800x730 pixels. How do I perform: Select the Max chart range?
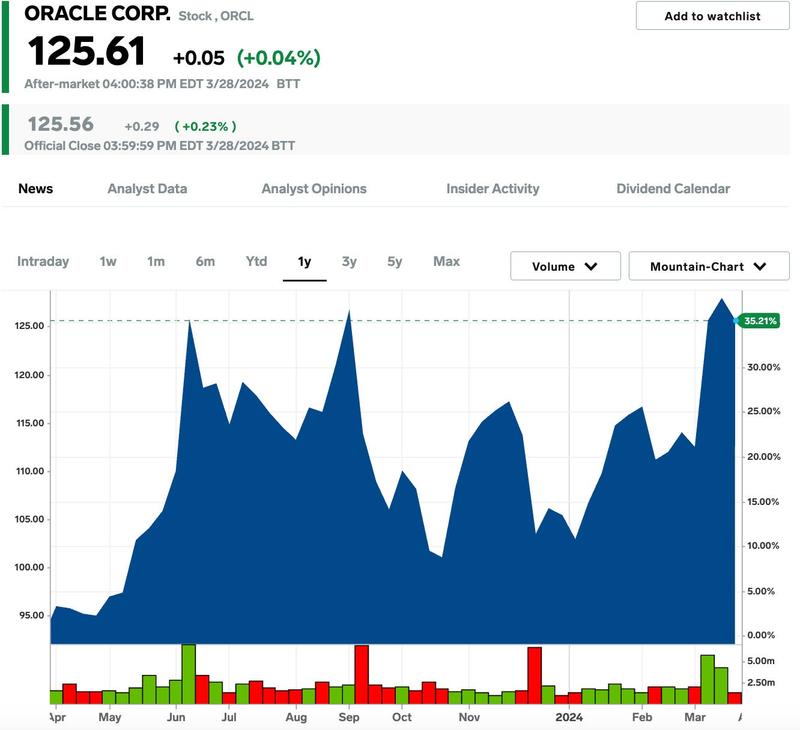[446, 261]
